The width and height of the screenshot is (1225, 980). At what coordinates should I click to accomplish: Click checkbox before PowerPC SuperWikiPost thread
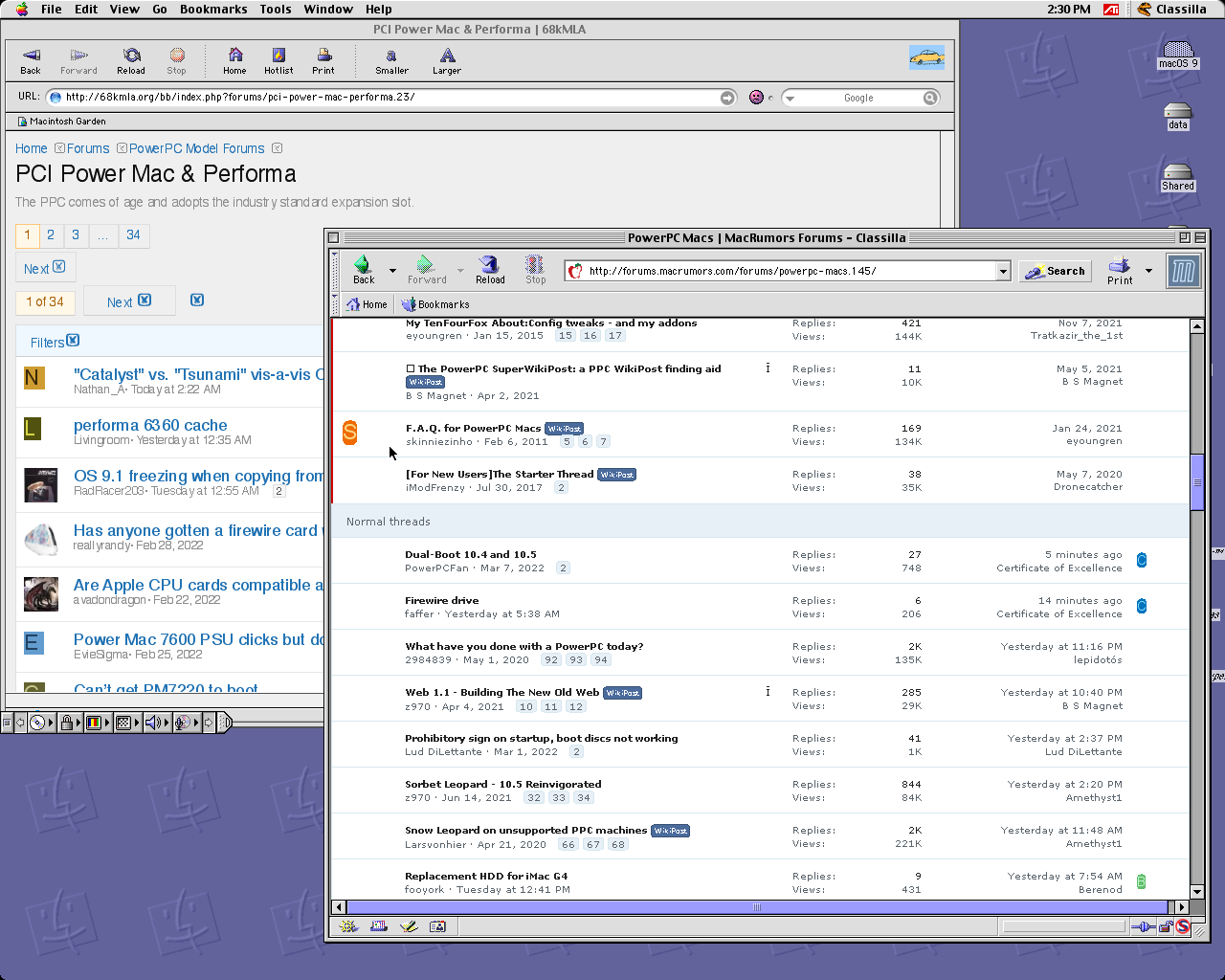[411, 368]
